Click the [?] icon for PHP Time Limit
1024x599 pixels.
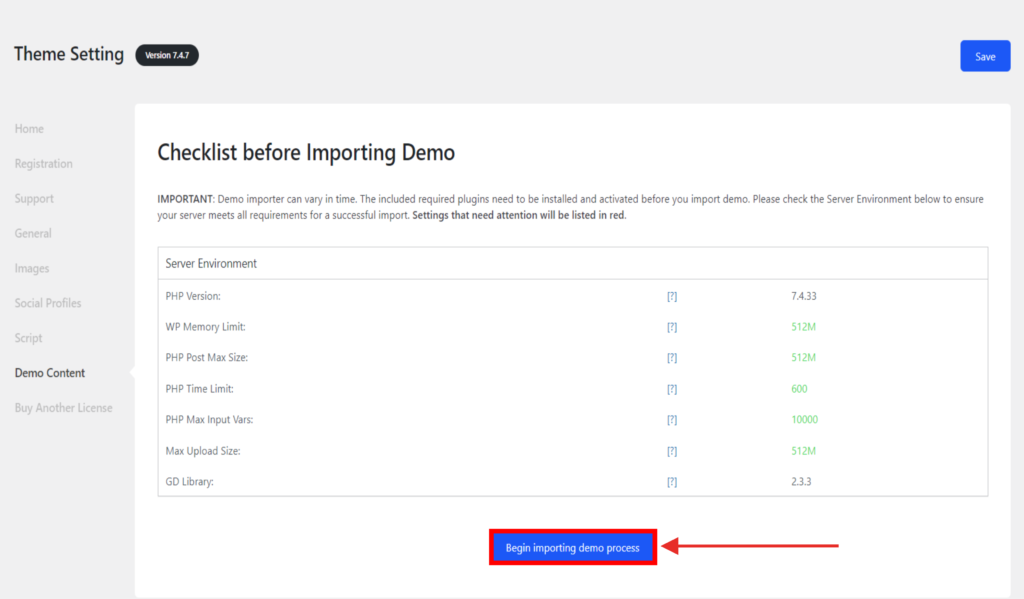point(672,389)
